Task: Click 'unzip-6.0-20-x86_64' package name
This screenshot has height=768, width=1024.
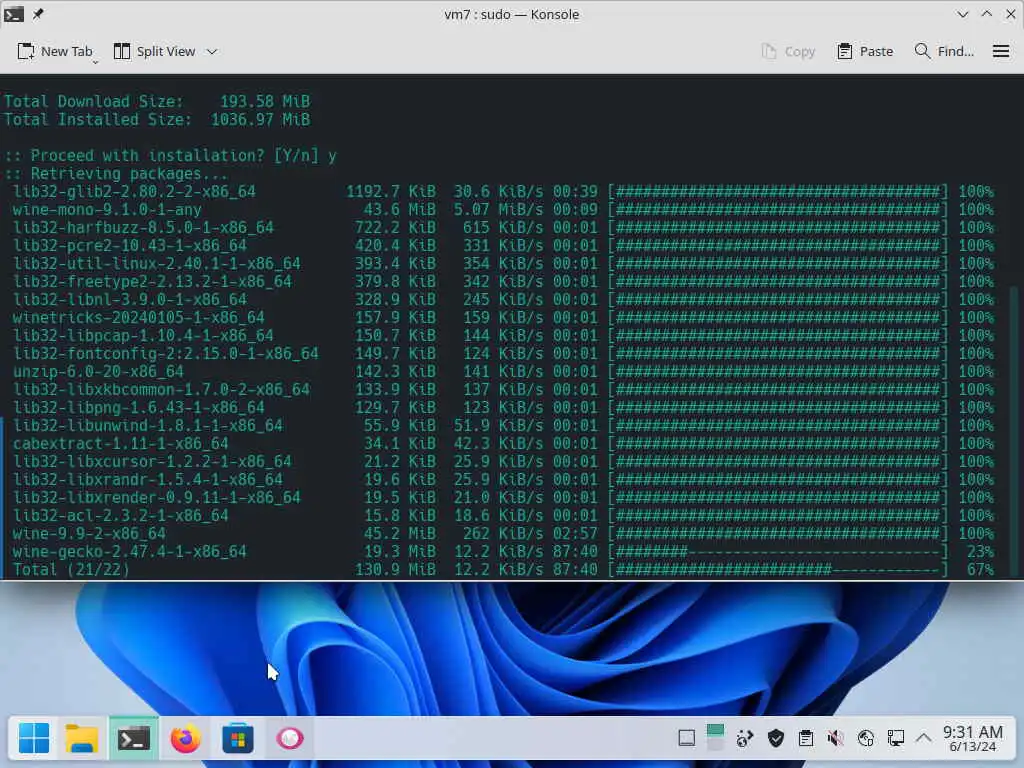Action: 98,372
